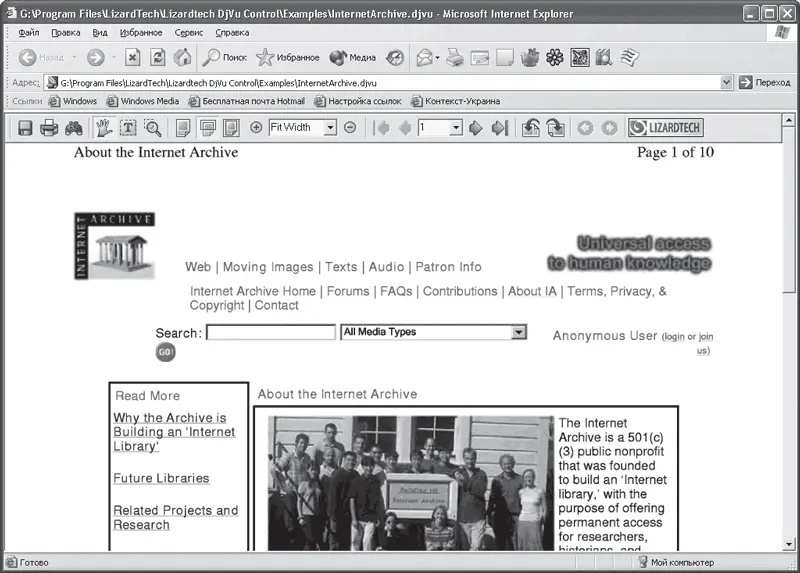
Task: Select the text selection tool
Action: coord(128,128)
